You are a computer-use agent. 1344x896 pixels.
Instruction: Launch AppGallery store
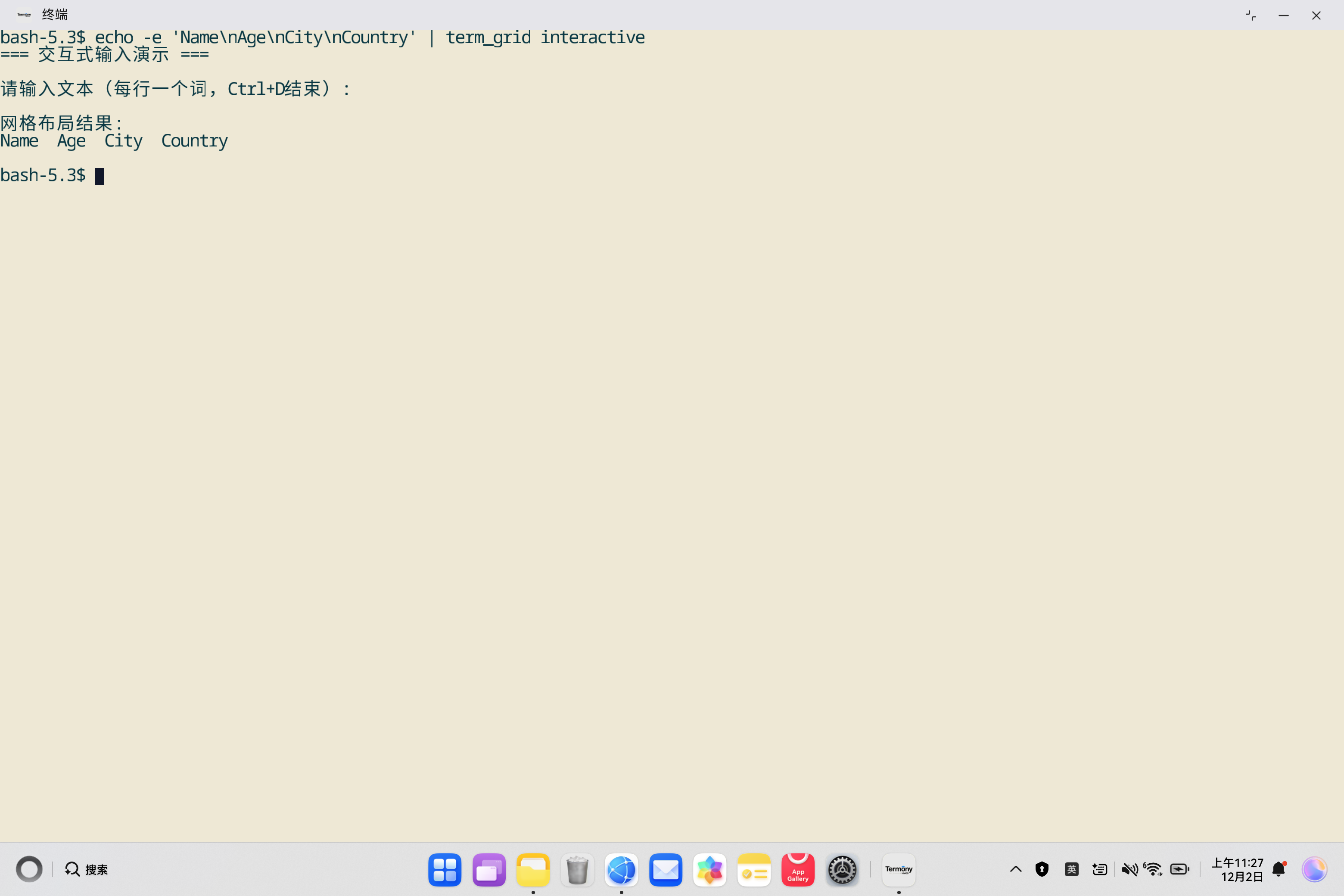tap(798, 870)
